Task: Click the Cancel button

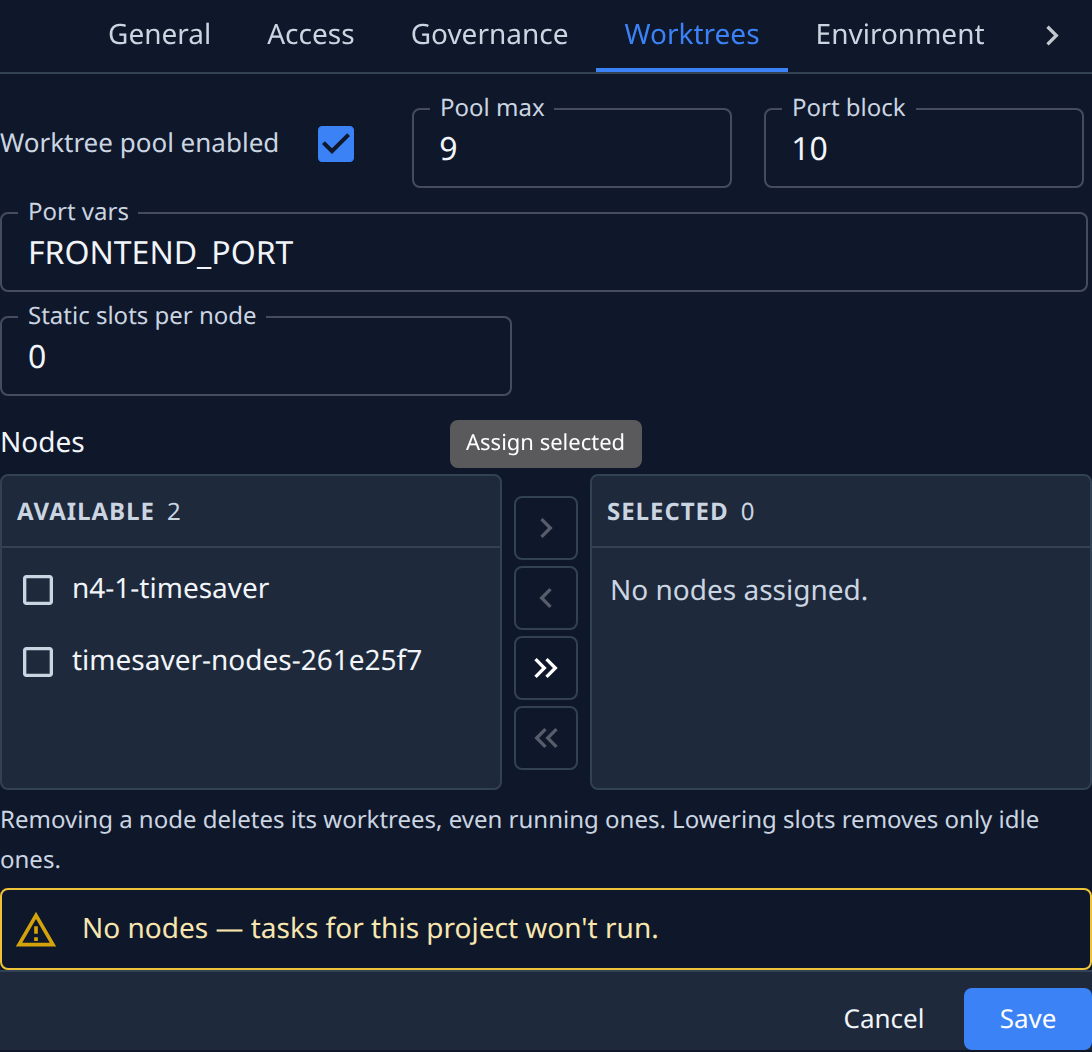Action: tap(884, 1019)
